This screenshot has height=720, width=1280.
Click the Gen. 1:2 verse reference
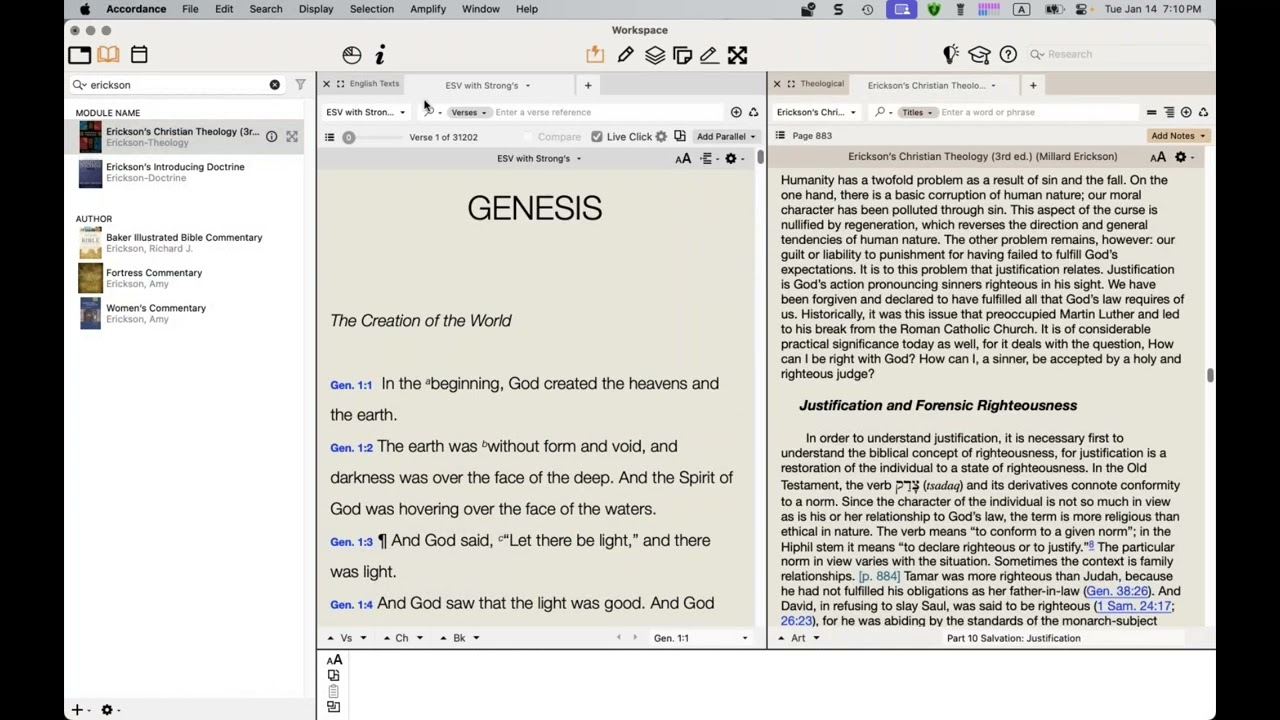tap(351, 448)
